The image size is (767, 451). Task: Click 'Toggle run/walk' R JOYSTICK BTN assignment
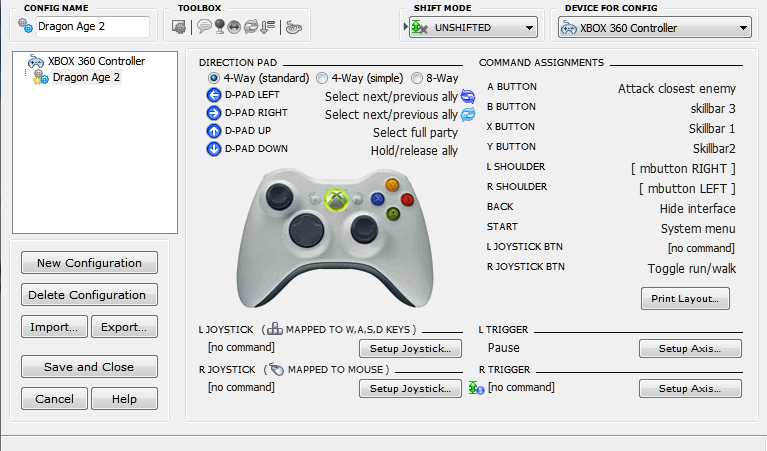pyautogui.click(x=692, y=269)
